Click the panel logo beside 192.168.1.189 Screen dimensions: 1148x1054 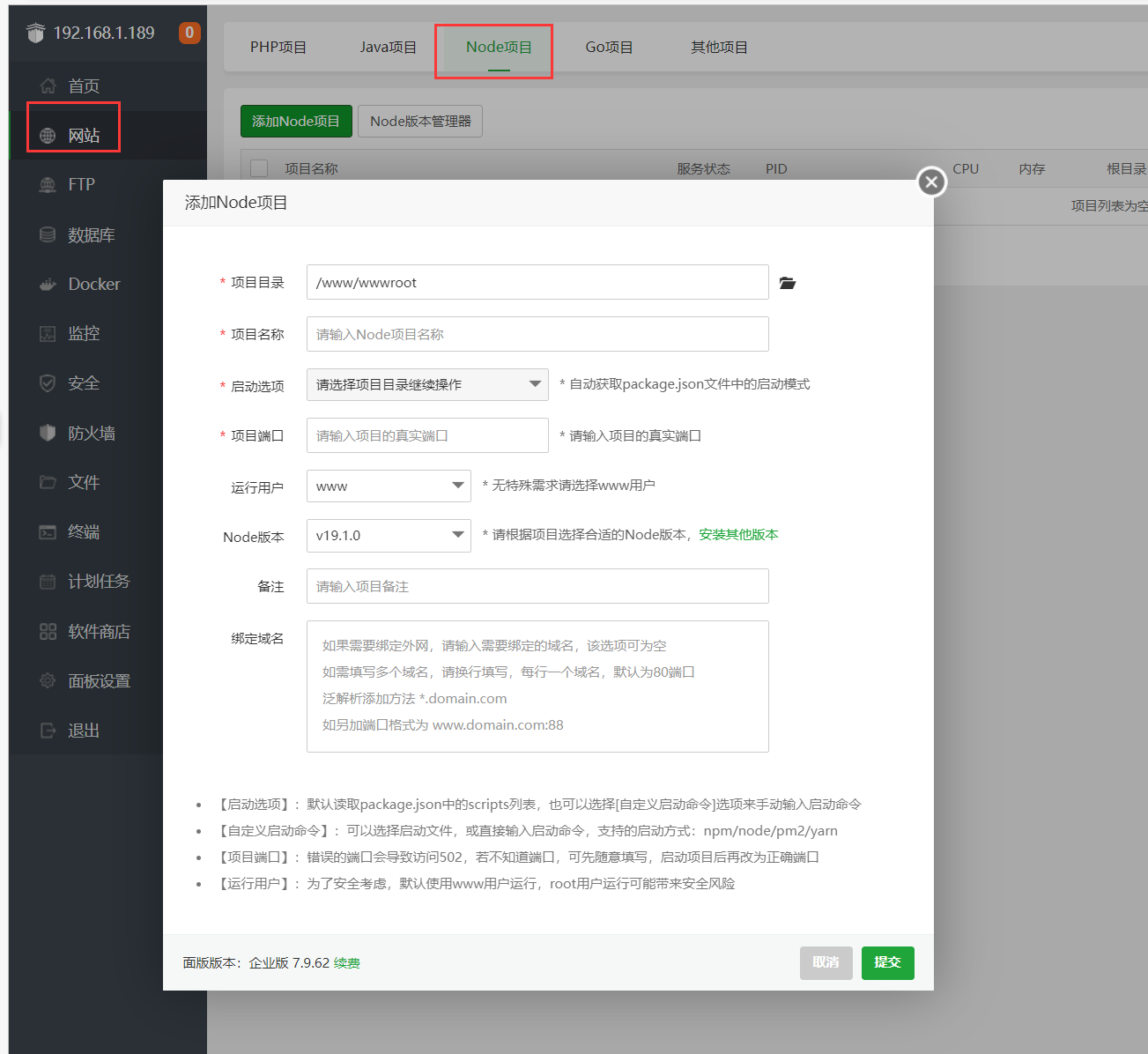click(35, 33)
